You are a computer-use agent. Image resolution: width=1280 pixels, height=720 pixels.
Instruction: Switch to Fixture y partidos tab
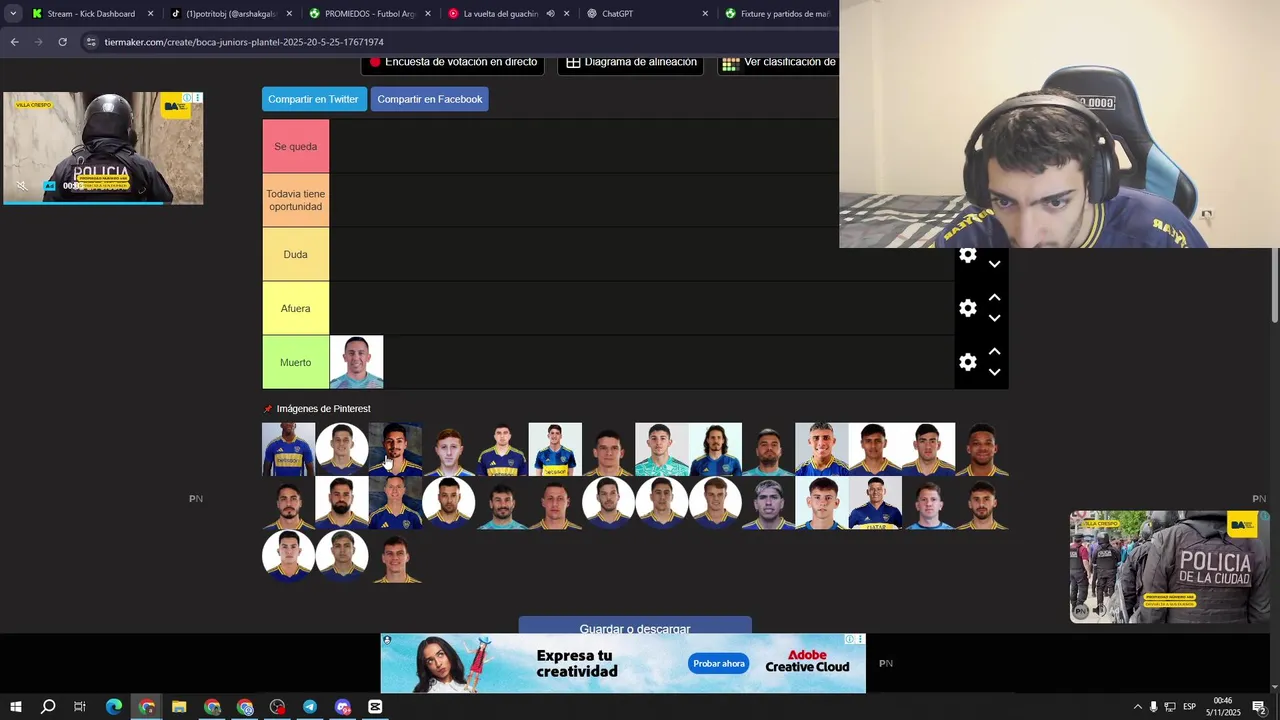click(x=778, y=14)
